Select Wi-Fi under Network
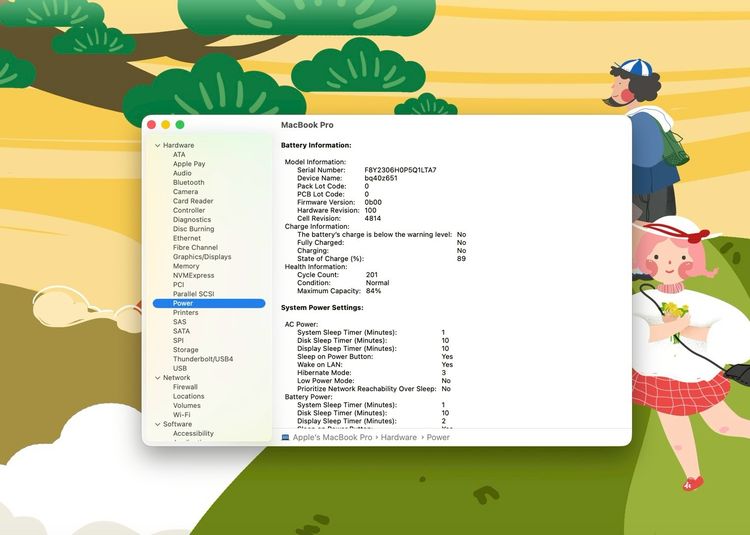The image size is (750, 535). click(181, 414)
